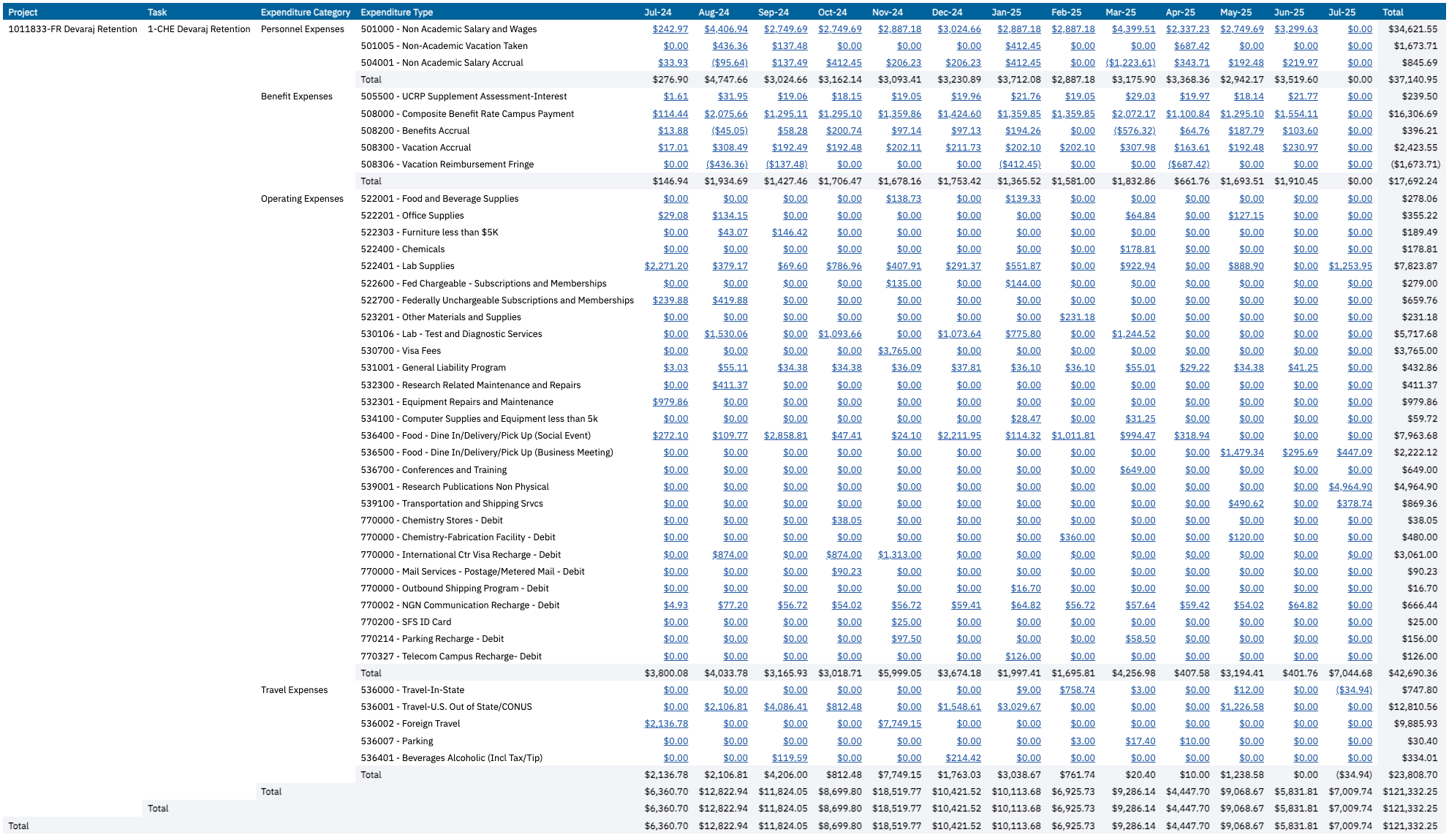This screenshot has width=1449, height=840.
Task: Open the $649.00 Conferences and Training Mar-25 link
Action: [x=1138, y=470]
